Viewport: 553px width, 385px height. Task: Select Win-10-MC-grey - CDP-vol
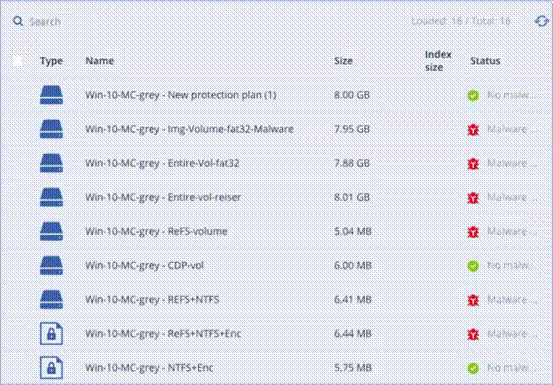coord(145,265)
